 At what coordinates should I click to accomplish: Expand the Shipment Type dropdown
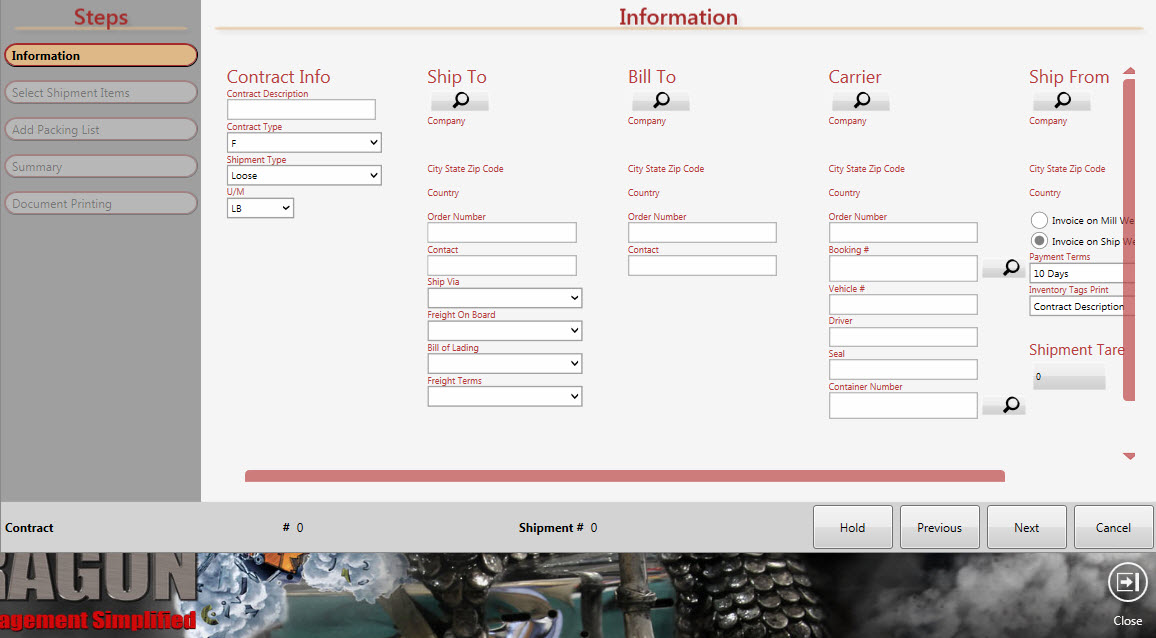point(304,176)
